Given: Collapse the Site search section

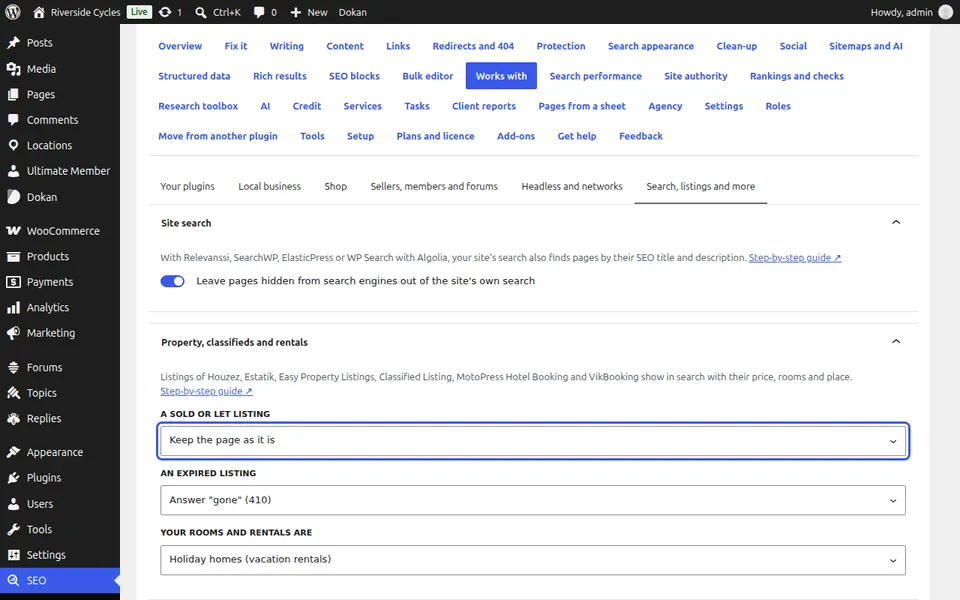Looking at the screenshot, I should coord(896,222).
